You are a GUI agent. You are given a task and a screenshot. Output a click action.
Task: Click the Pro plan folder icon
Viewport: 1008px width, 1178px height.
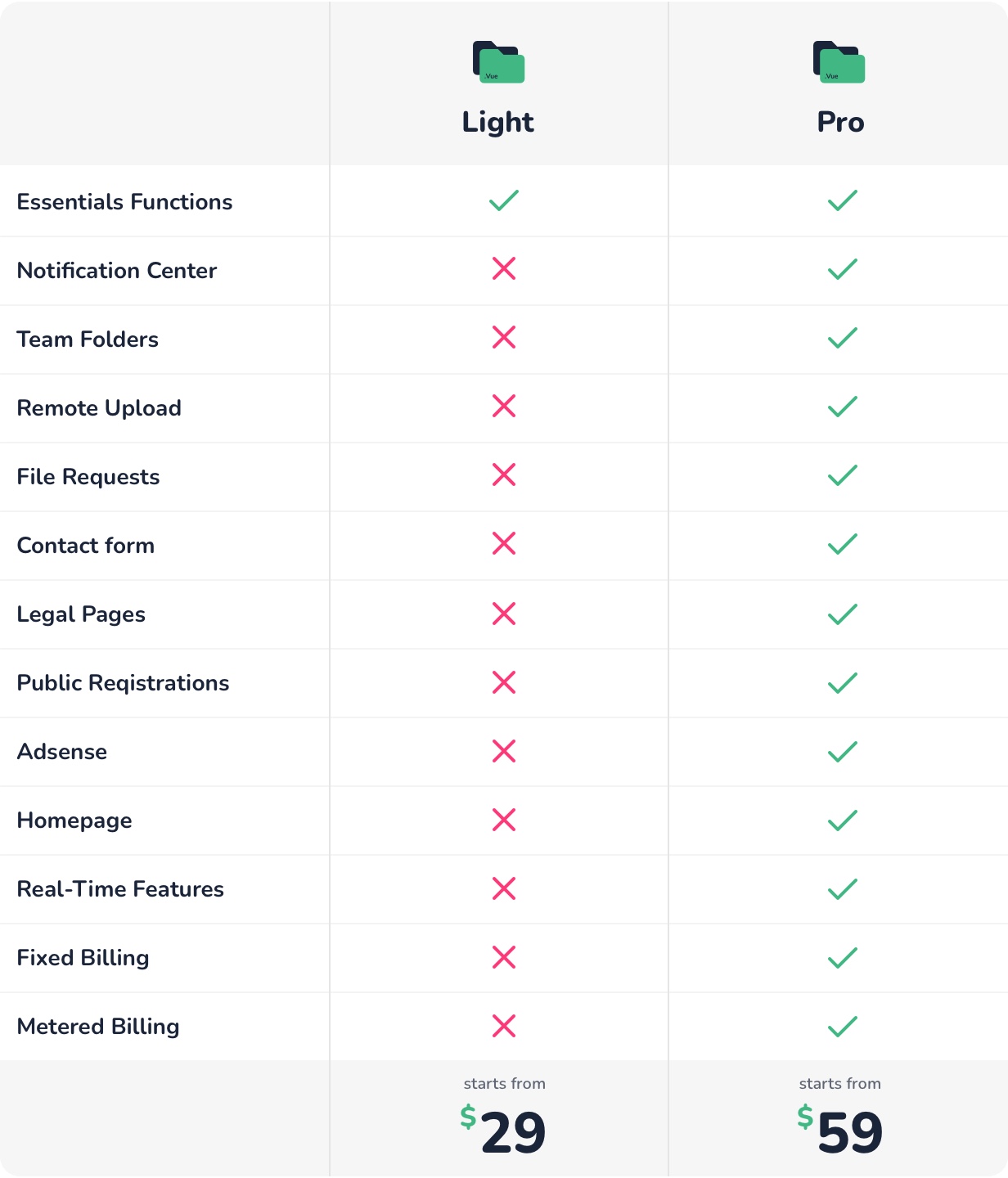click(839, 62)
